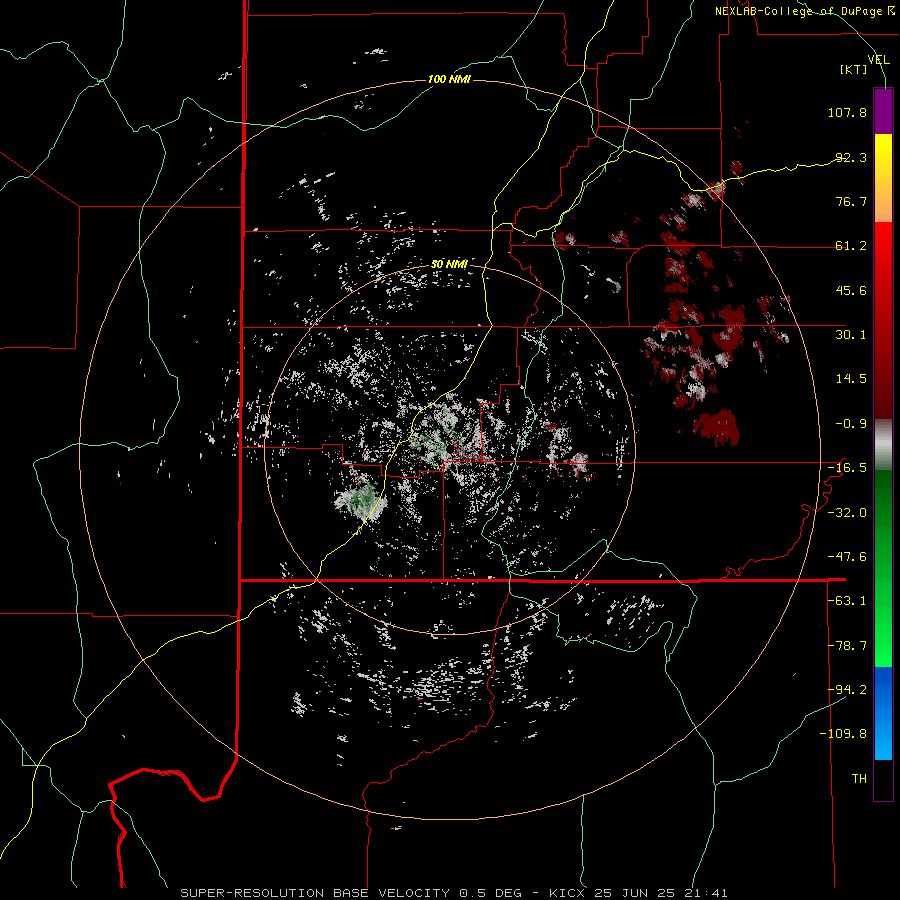Click the VEL label above color scale
This screenshot has height=900, width=900.
(878, 60)
